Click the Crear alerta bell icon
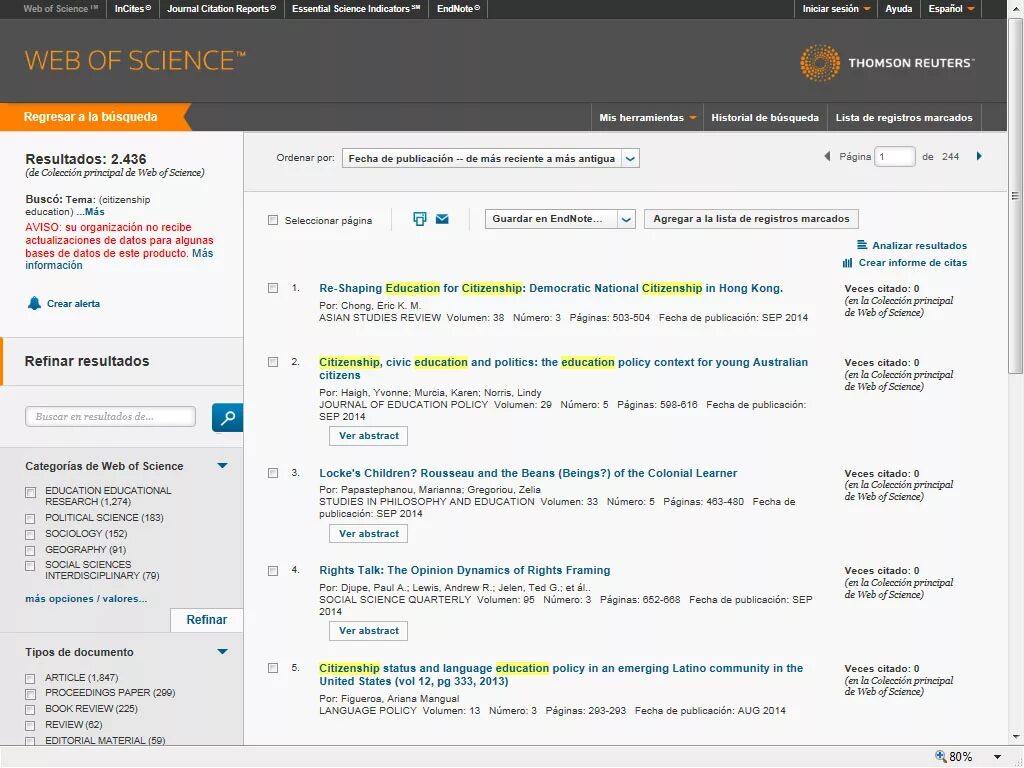The width and height of the screenshot is (1024, 768). (x=34, y=303)
